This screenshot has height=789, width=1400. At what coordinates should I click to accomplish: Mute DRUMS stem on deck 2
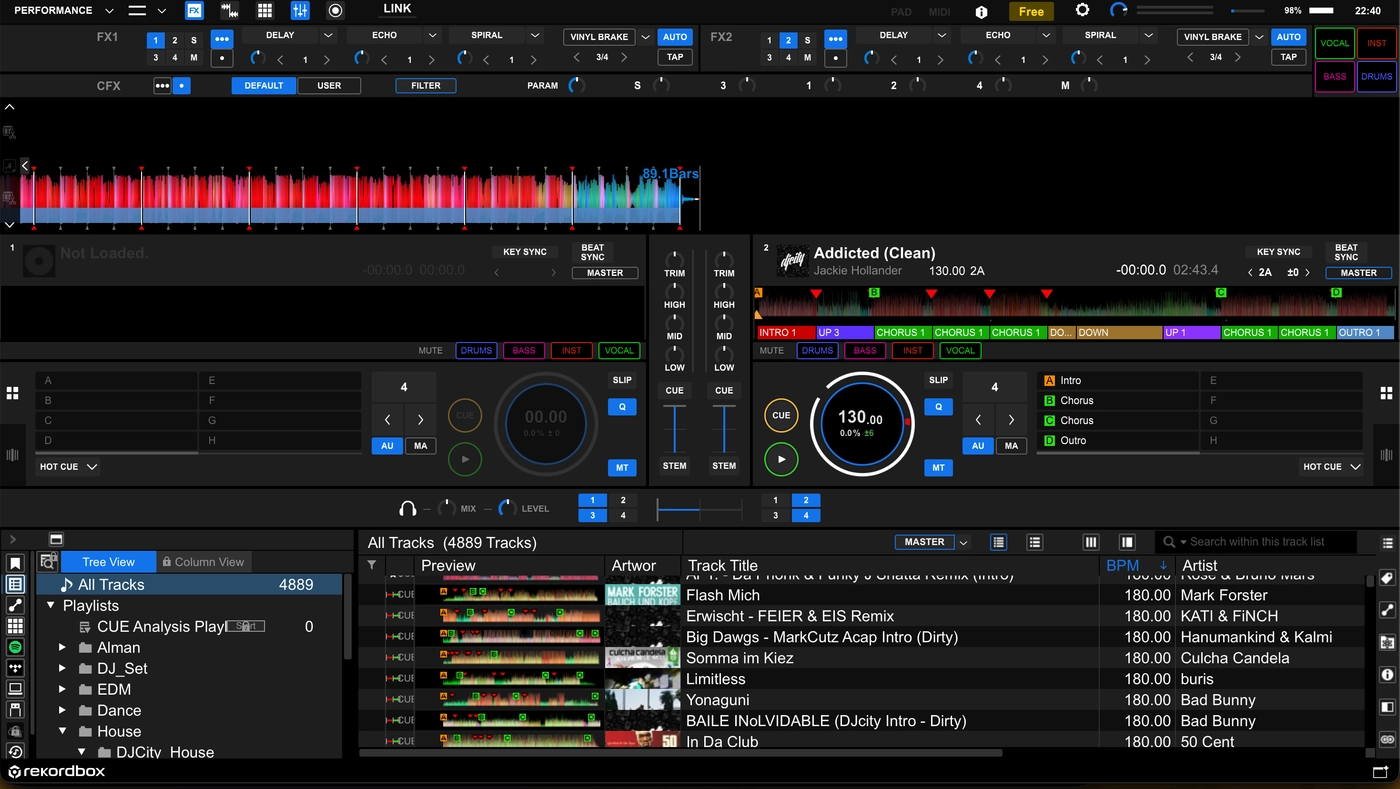click(817, 351)
